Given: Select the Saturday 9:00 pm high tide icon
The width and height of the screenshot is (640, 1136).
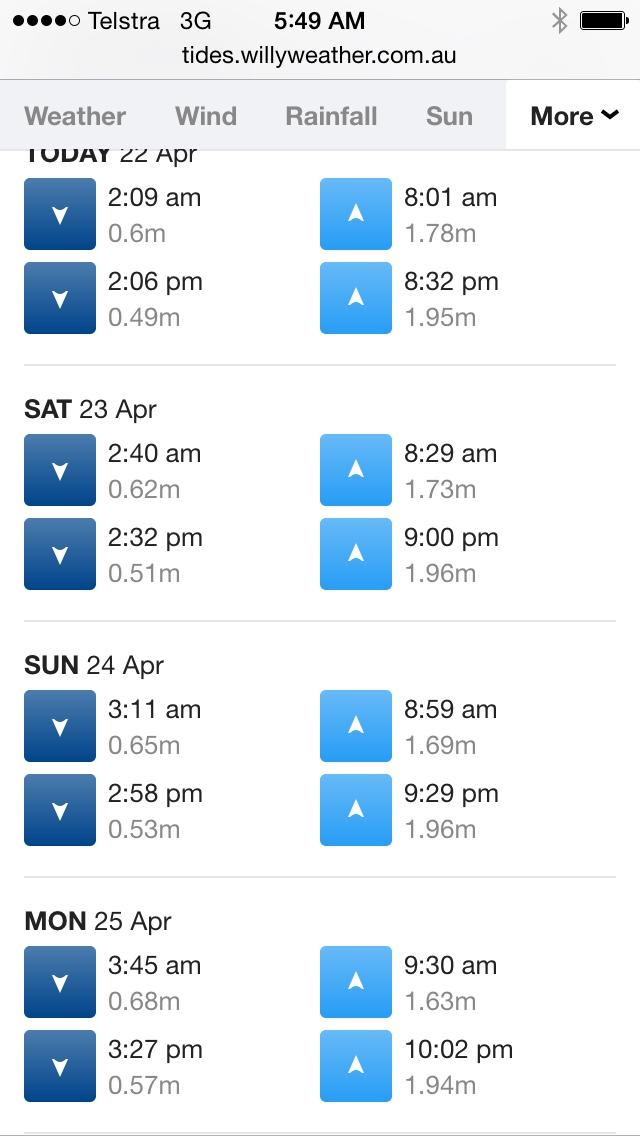Looking at the screenshot, I should pyautogui.click(x=356, y=554).
